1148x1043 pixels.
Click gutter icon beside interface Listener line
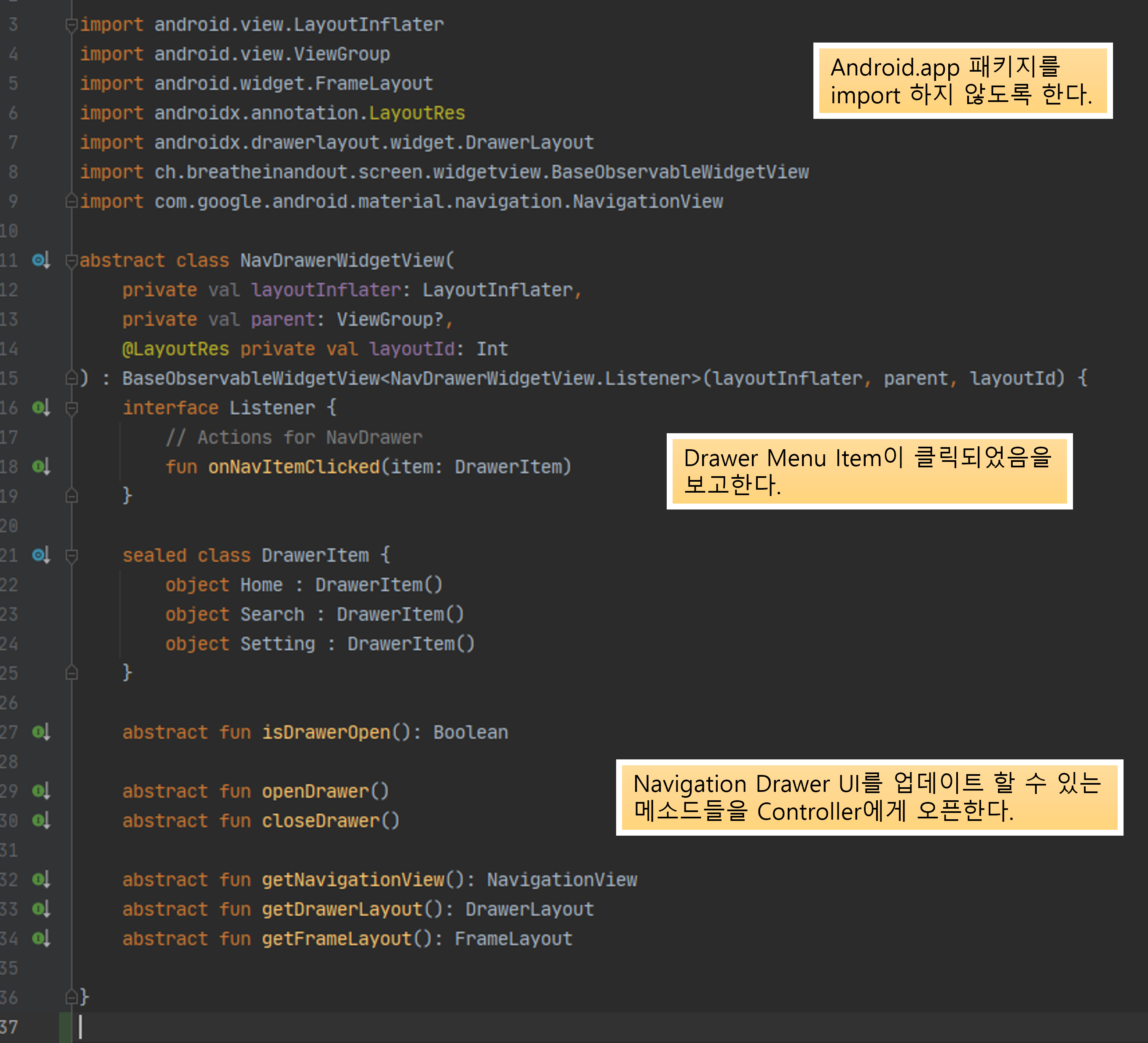[41, 408]
